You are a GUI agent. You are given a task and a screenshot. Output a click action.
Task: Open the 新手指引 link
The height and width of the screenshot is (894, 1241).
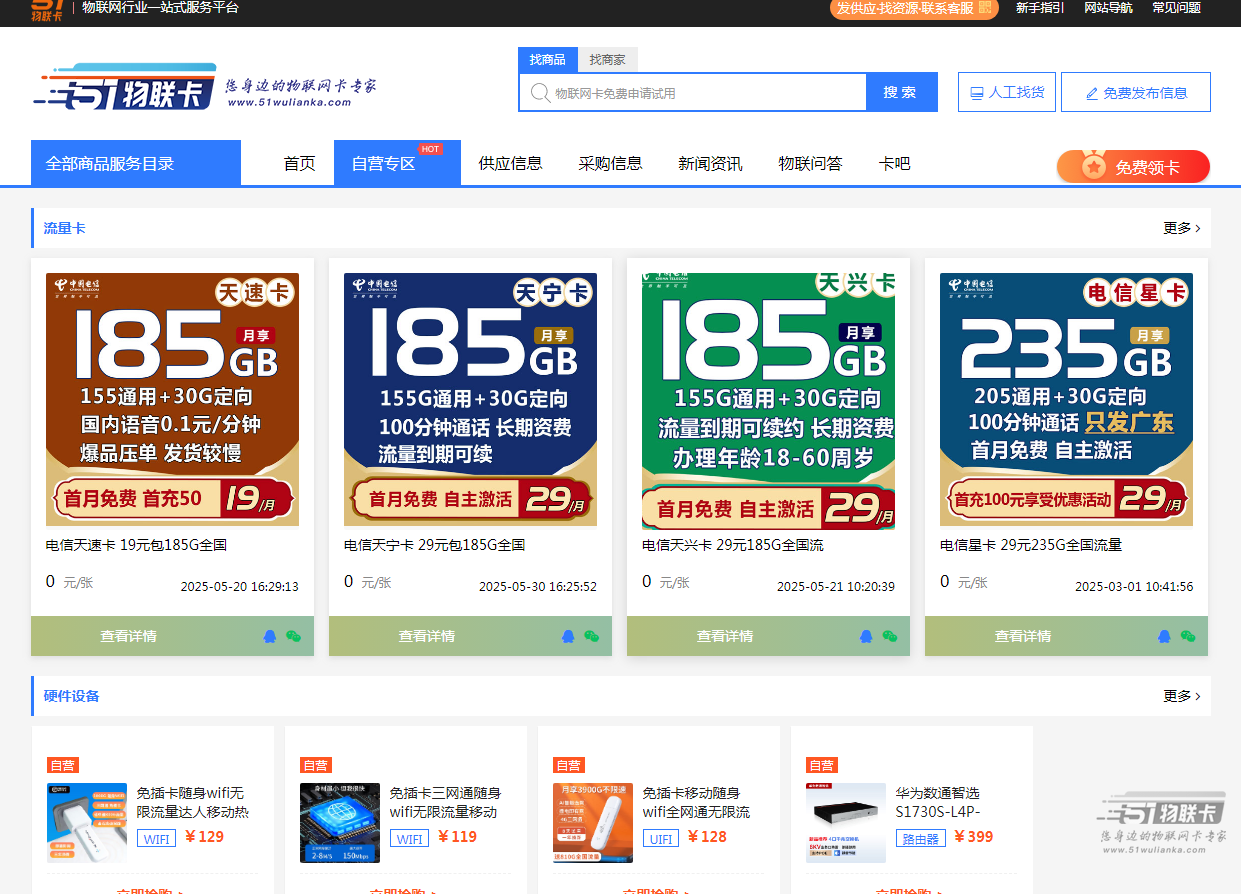(x=1040, y=8)
